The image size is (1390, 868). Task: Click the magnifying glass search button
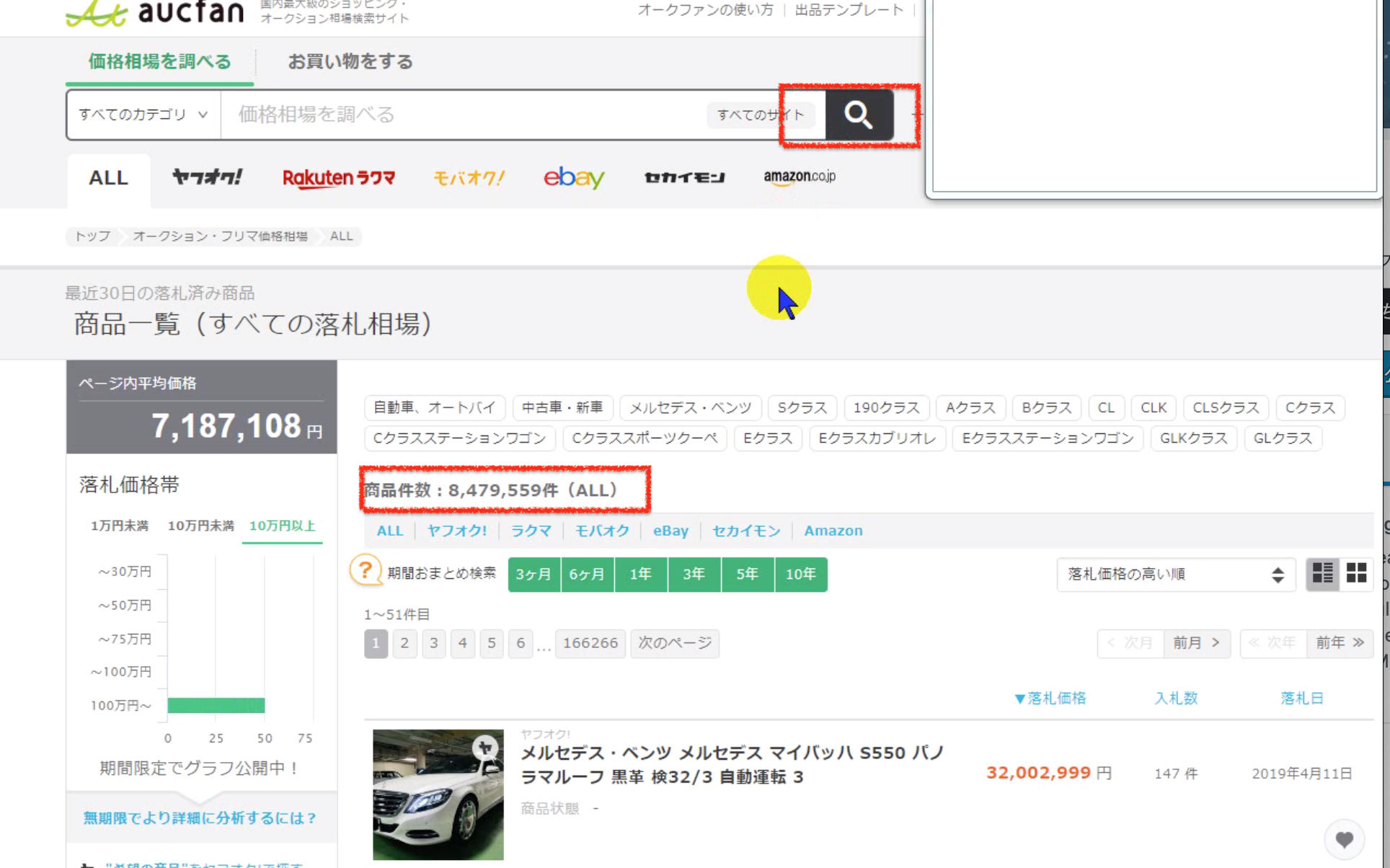[859, 115]
